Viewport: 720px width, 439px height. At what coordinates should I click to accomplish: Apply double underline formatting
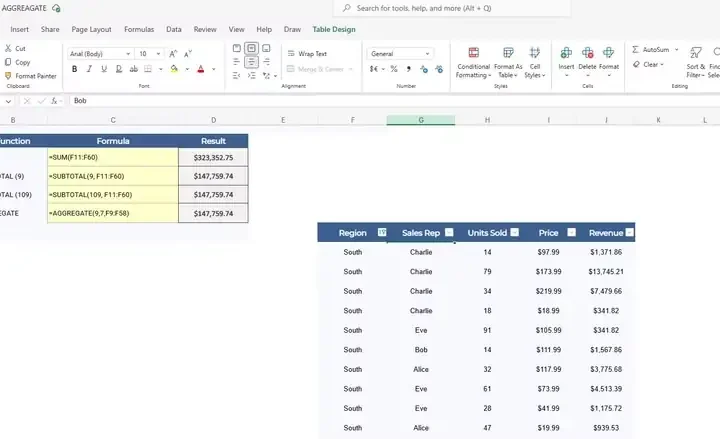point(118,69)
